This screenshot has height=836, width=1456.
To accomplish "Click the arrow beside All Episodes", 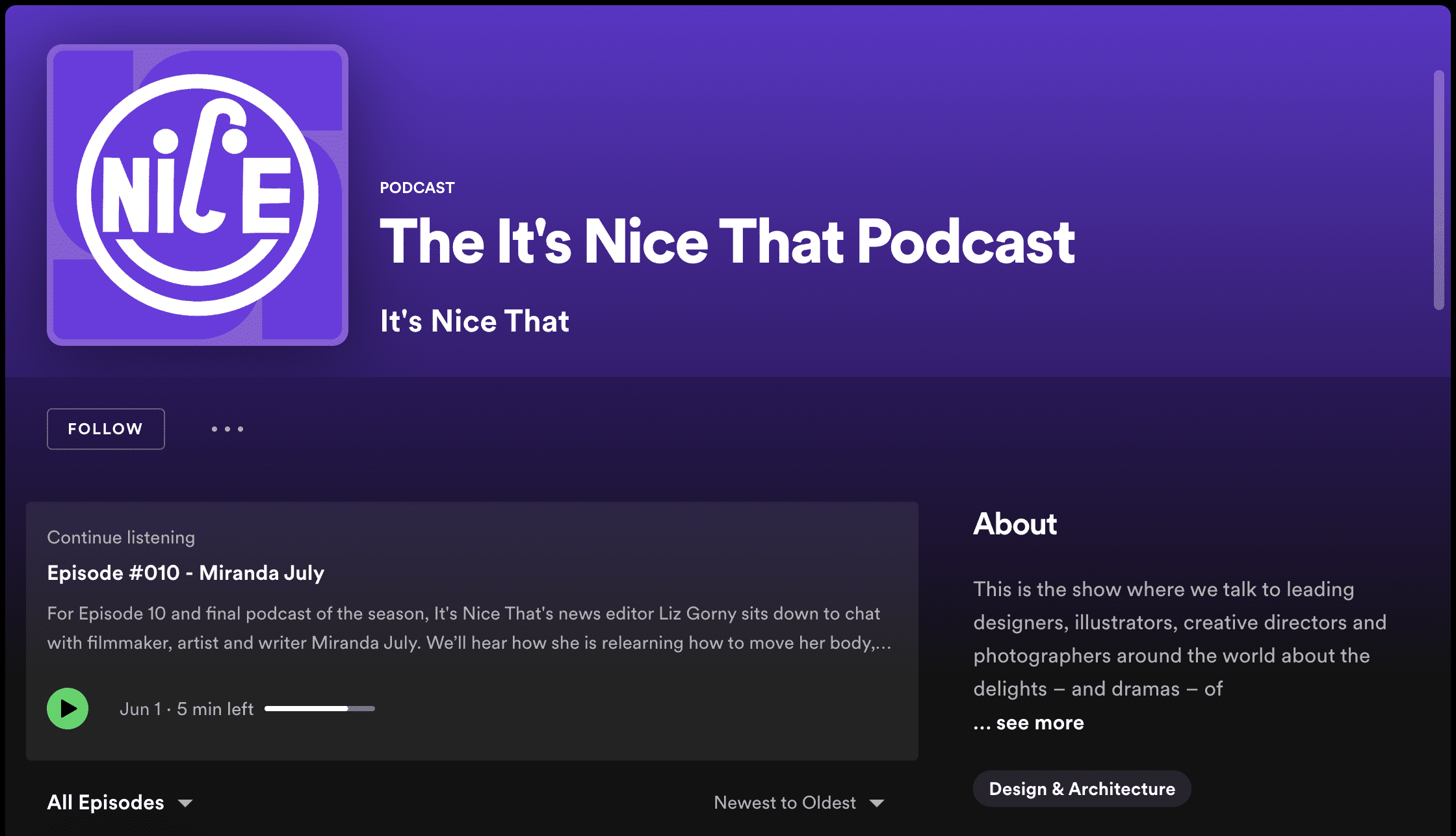I will [x=185, y=803].
